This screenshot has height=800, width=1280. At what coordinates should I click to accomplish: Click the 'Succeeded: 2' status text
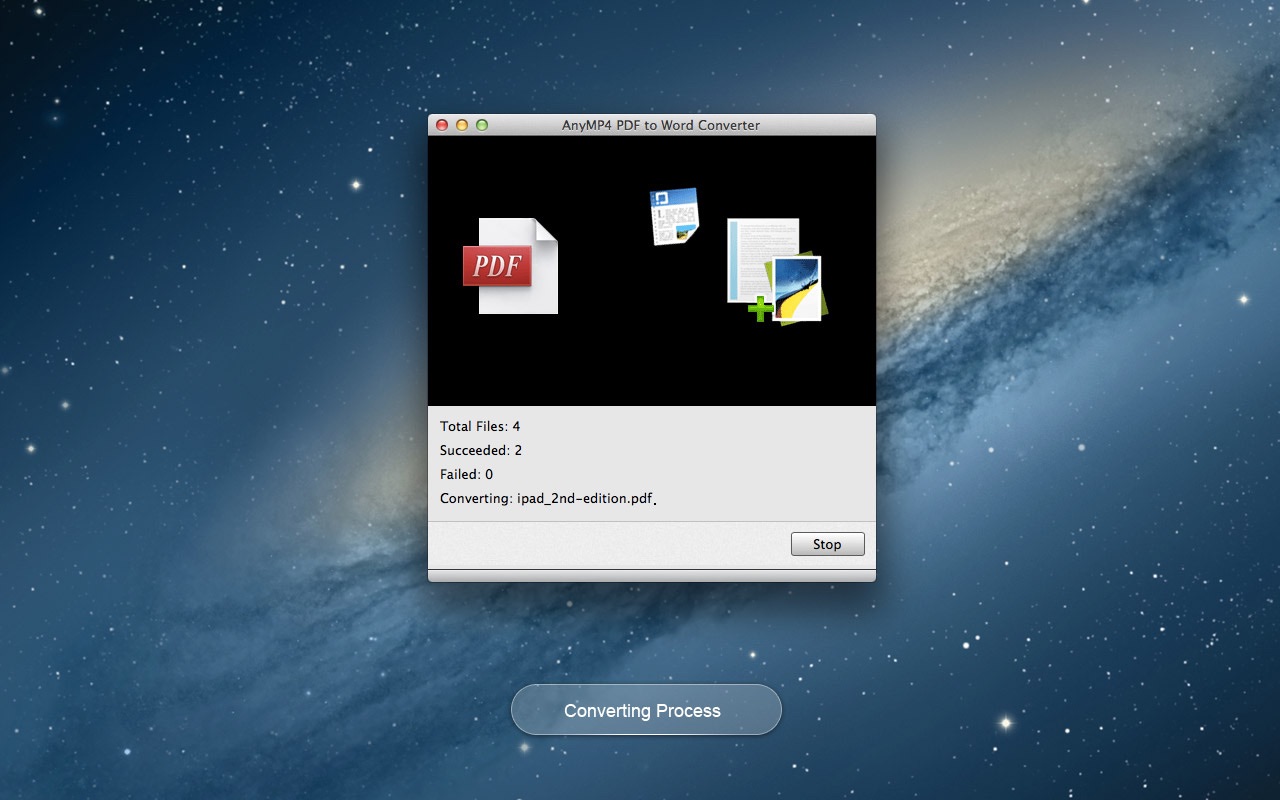point(481,450)
